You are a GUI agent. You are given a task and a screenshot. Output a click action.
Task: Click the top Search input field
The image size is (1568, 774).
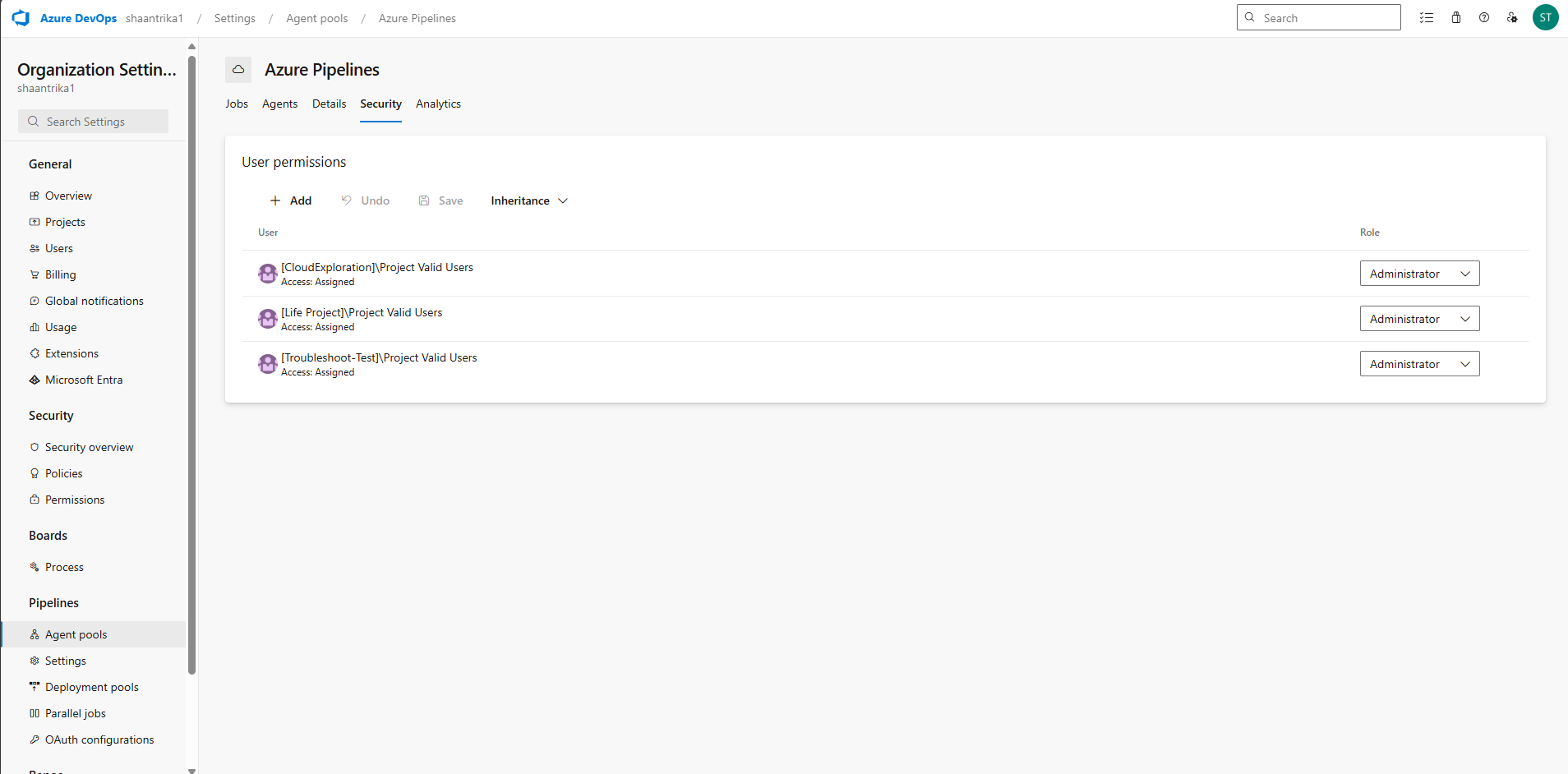click(1318, 17)
